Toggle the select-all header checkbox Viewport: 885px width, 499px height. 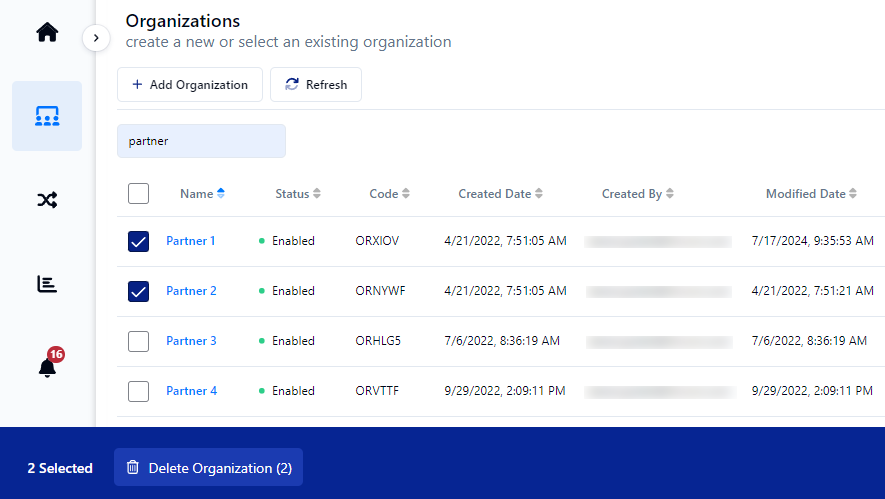[139, 194]
